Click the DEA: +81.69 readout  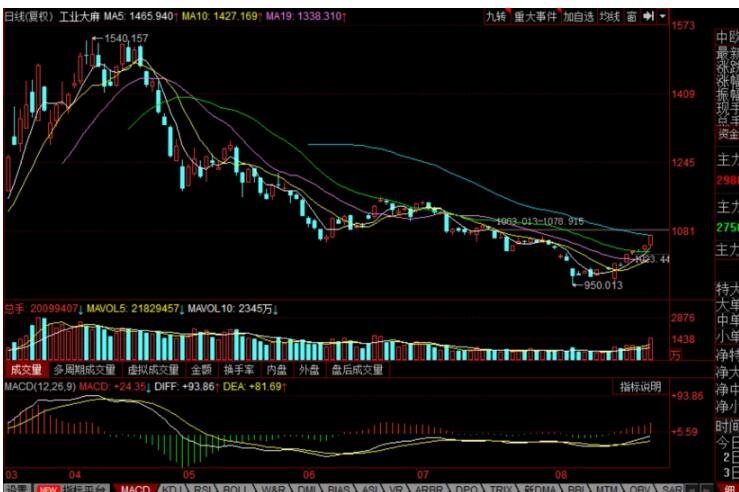pyautogui.click(x=255, y=387)
